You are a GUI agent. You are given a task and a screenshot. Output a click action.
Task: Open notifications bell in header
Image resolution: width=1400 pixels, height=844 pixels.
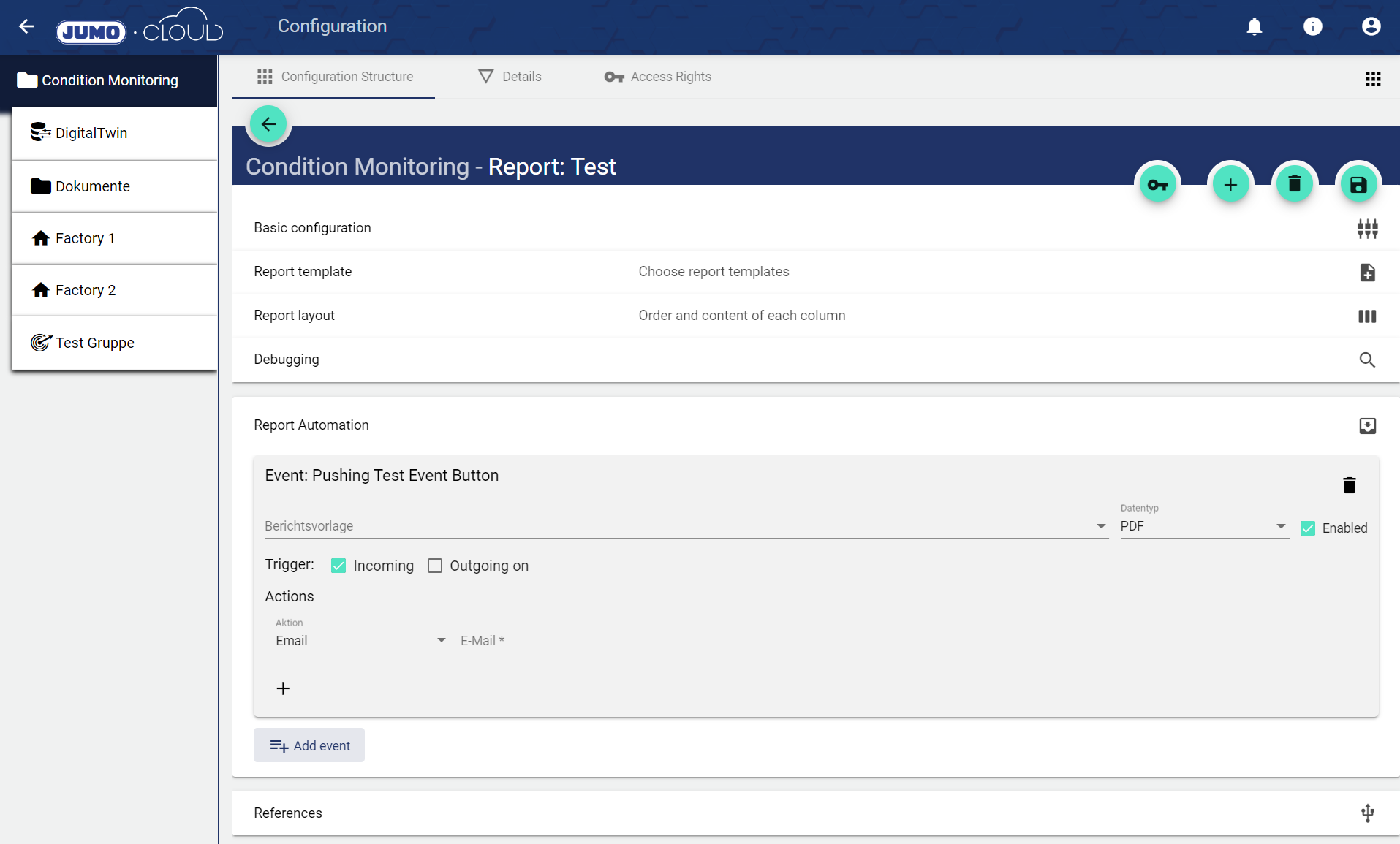pyautogui.click(x=1254, y=27)
